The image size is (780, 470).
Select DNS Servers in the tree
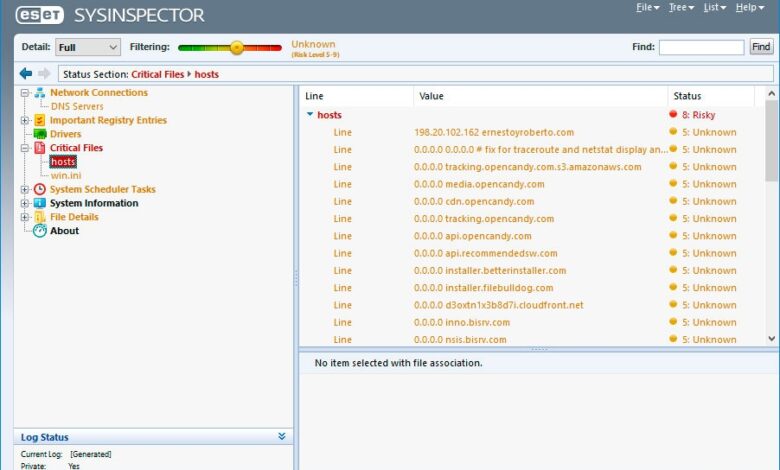click(77, 106)
